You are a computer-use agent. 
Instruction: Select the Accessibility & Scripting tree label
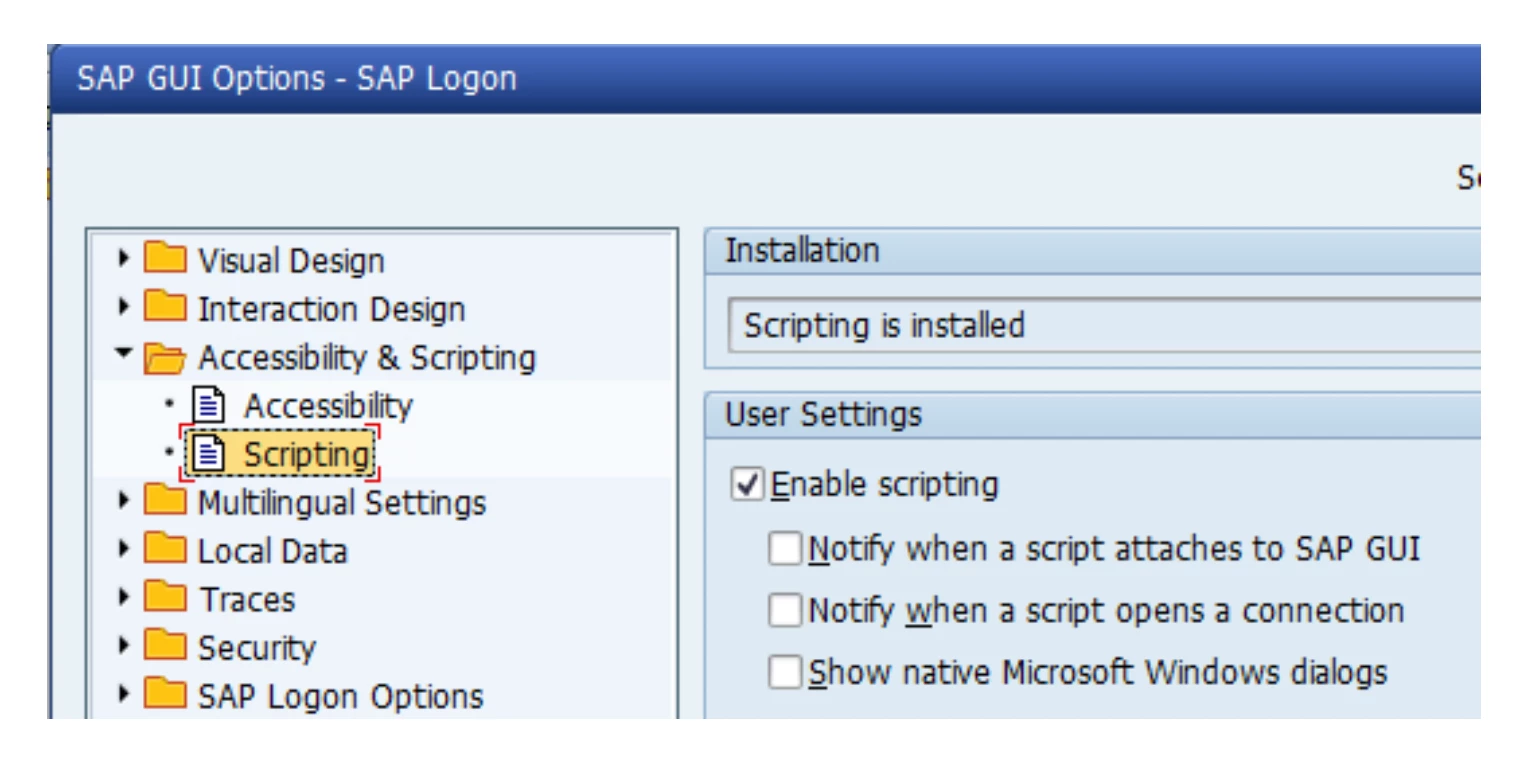coord(367,358)
